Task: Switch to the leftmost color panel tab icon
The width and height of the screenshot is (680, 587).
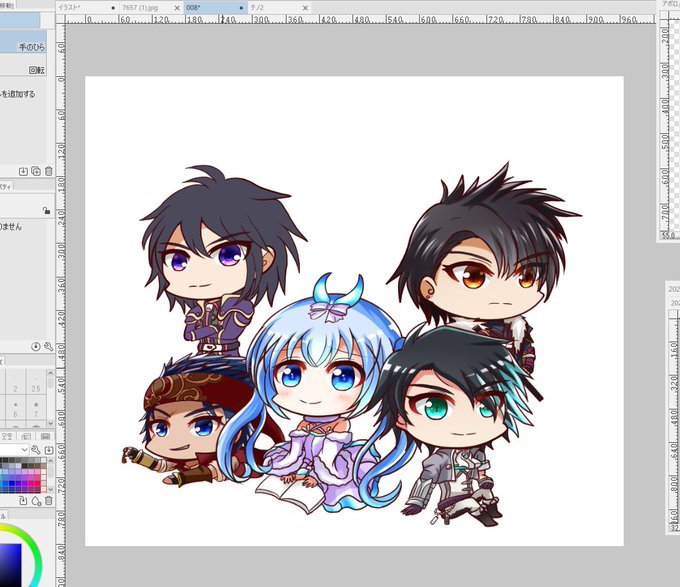Action: (7, 436)
